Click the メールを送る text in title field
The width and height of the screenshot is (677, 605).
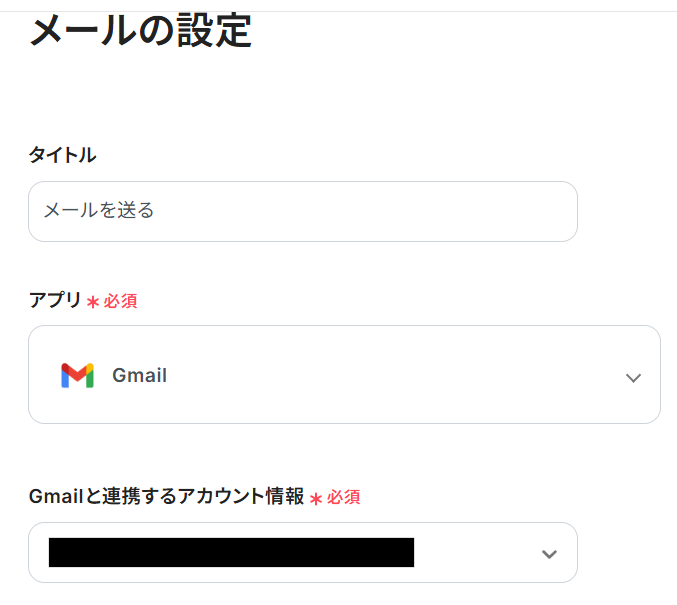(98, 211)
